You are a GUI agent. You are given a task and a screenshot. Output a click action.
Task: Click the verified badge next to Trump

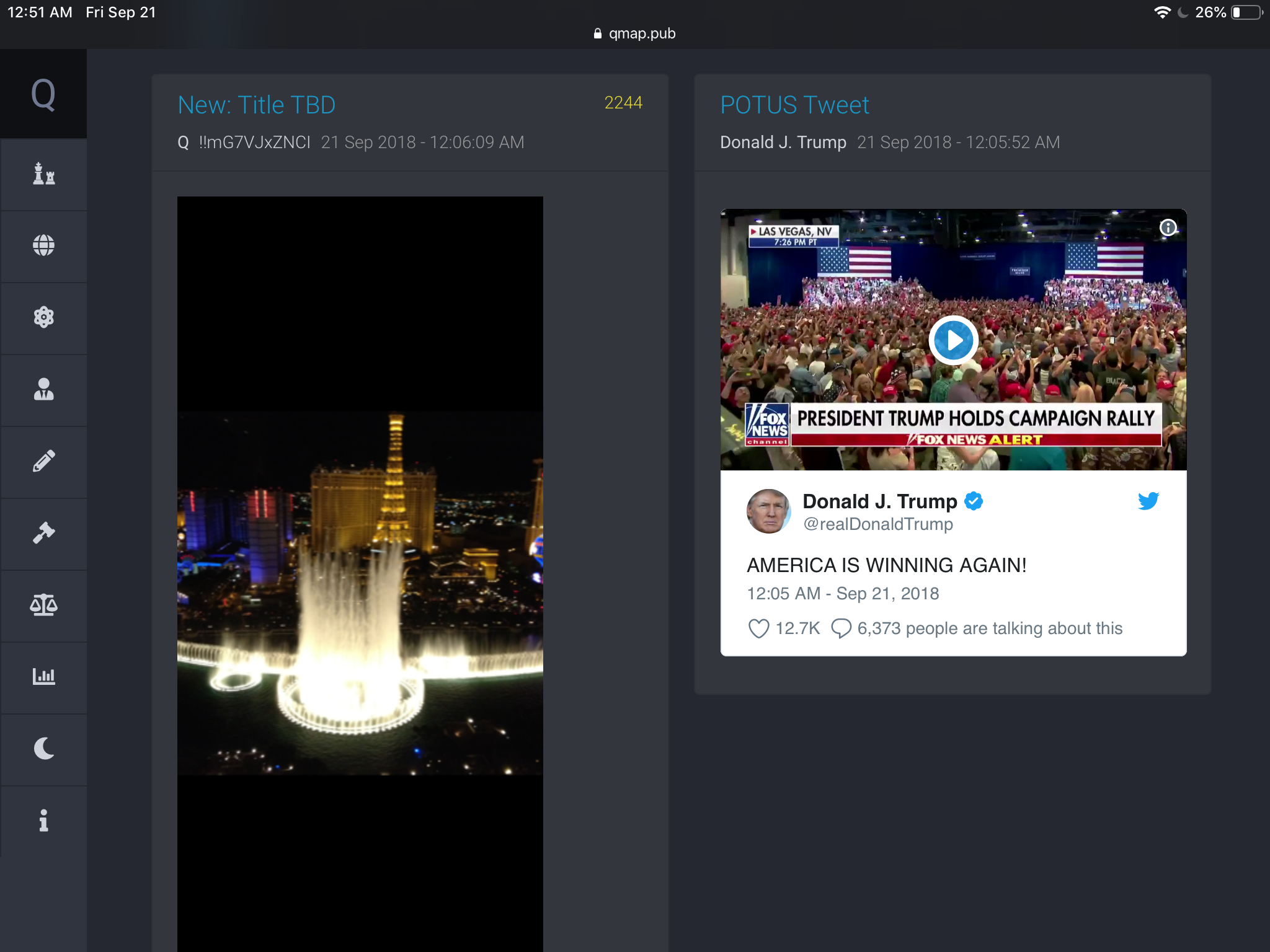pos(974,501)
